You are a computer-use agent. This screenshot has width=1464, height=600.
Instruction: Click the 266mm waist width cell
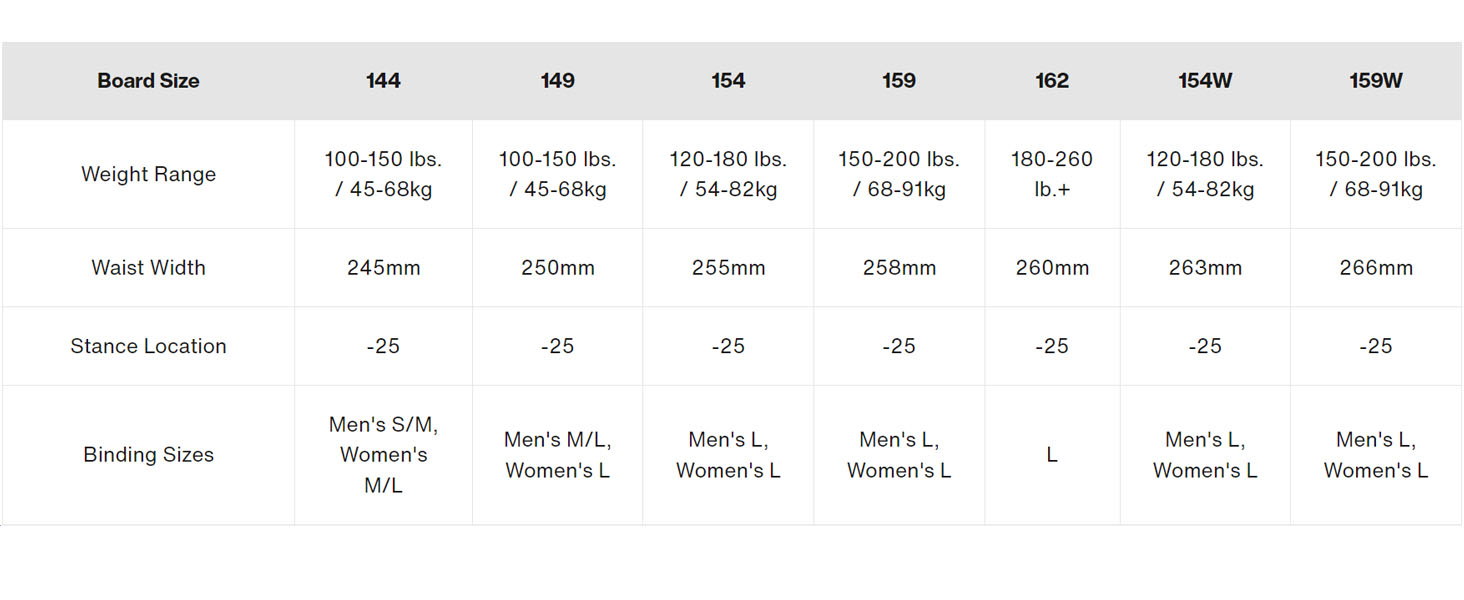point(1376,268)
